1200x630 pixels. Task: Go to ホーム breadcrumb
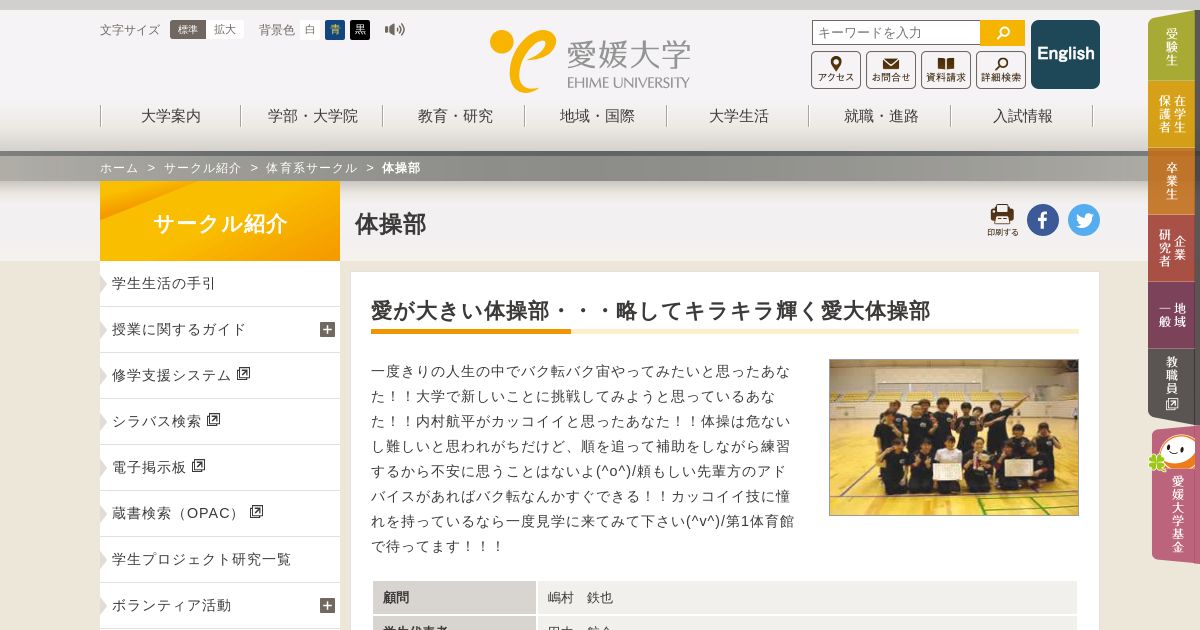click(119, 168)
